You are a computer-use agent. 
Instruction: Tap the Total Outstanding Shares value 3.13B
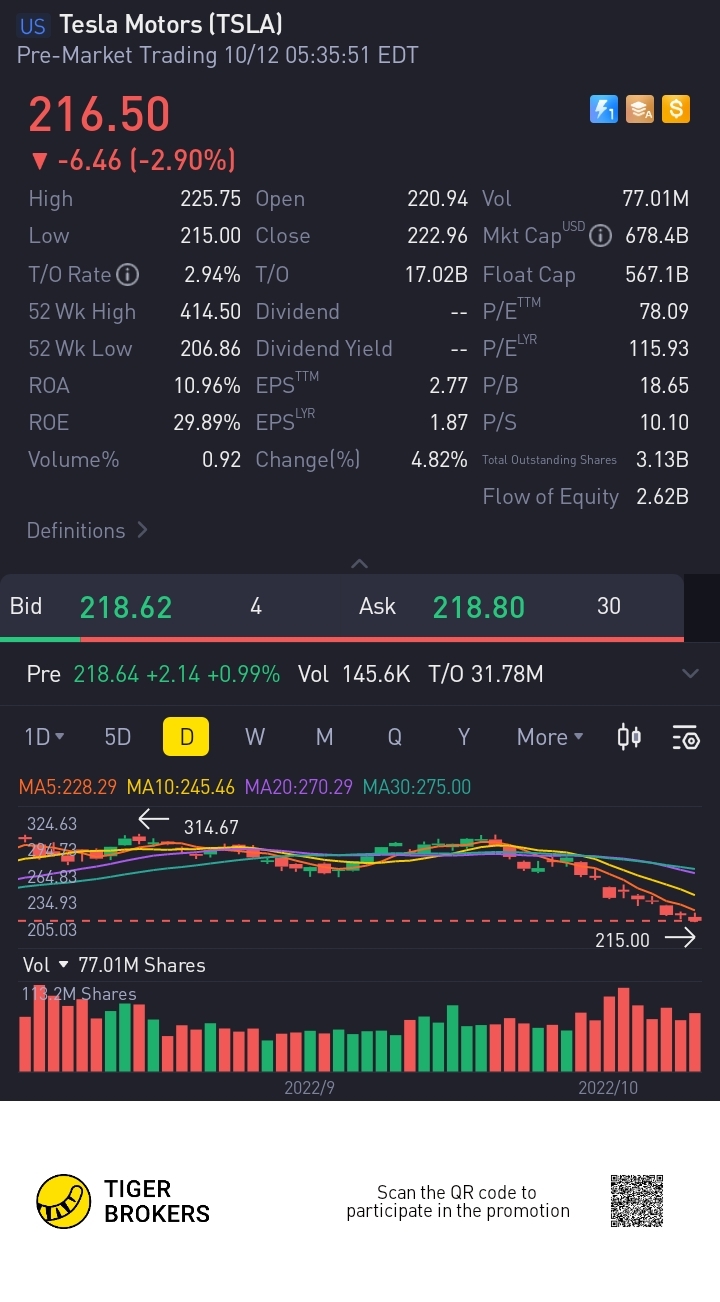[x=662, y=459]
